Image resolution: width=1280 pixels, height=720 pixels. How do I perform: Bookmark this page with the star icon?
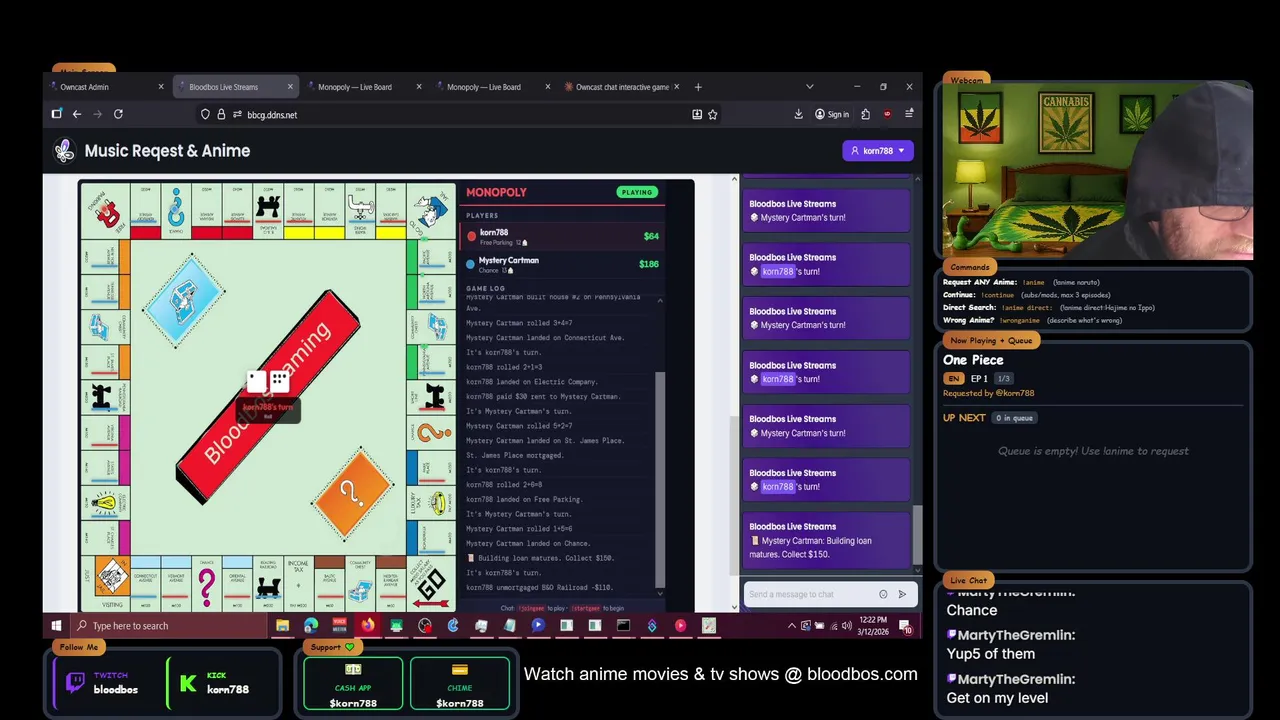tap(713, 114)
